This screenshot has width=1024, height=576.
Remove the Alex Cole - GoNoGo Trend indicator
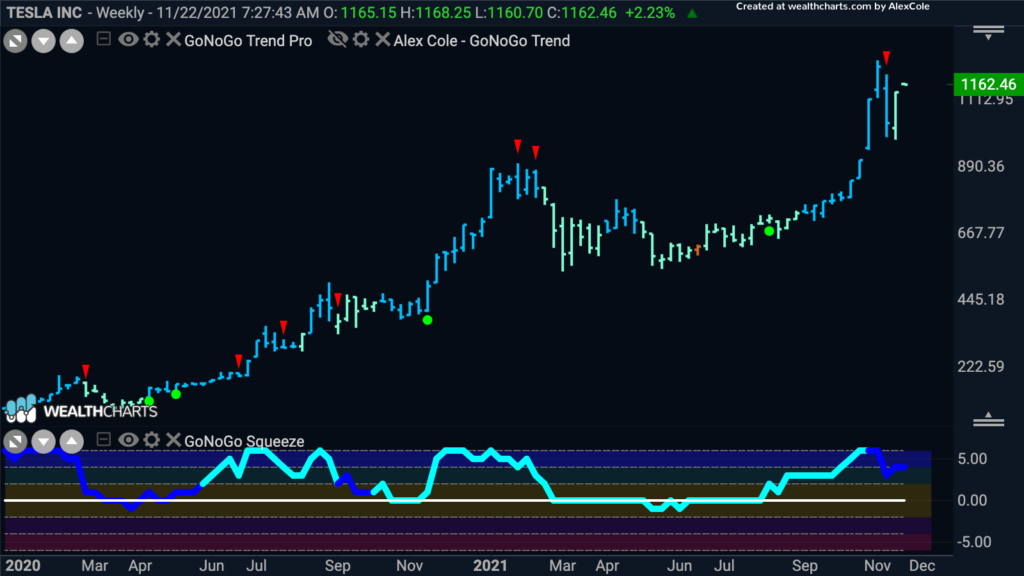point(383,39)
